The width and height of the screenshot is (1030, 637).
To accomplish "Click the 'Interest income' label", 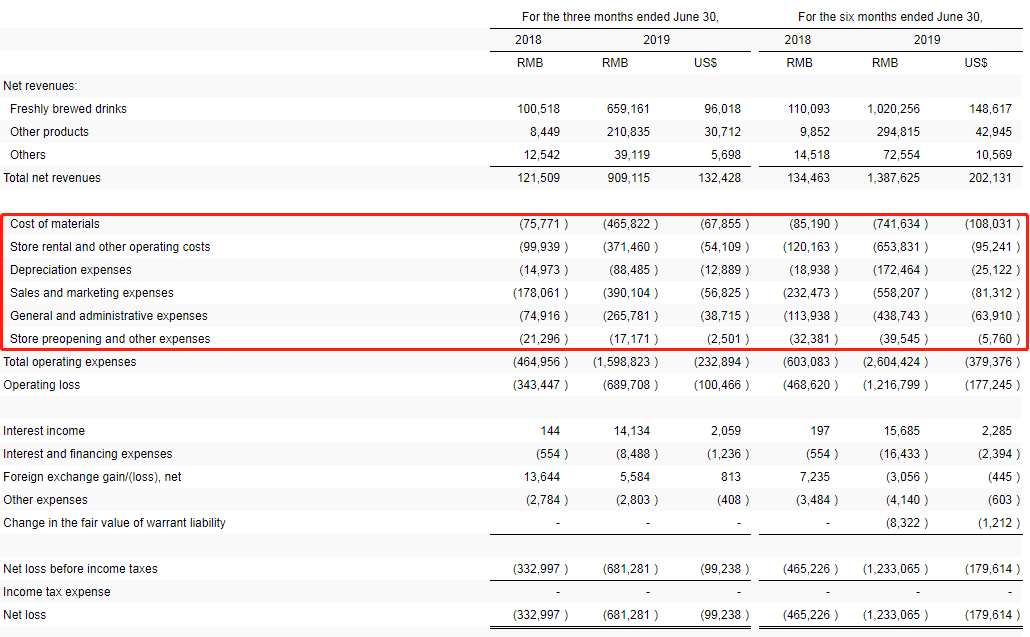I will (44, 431).
